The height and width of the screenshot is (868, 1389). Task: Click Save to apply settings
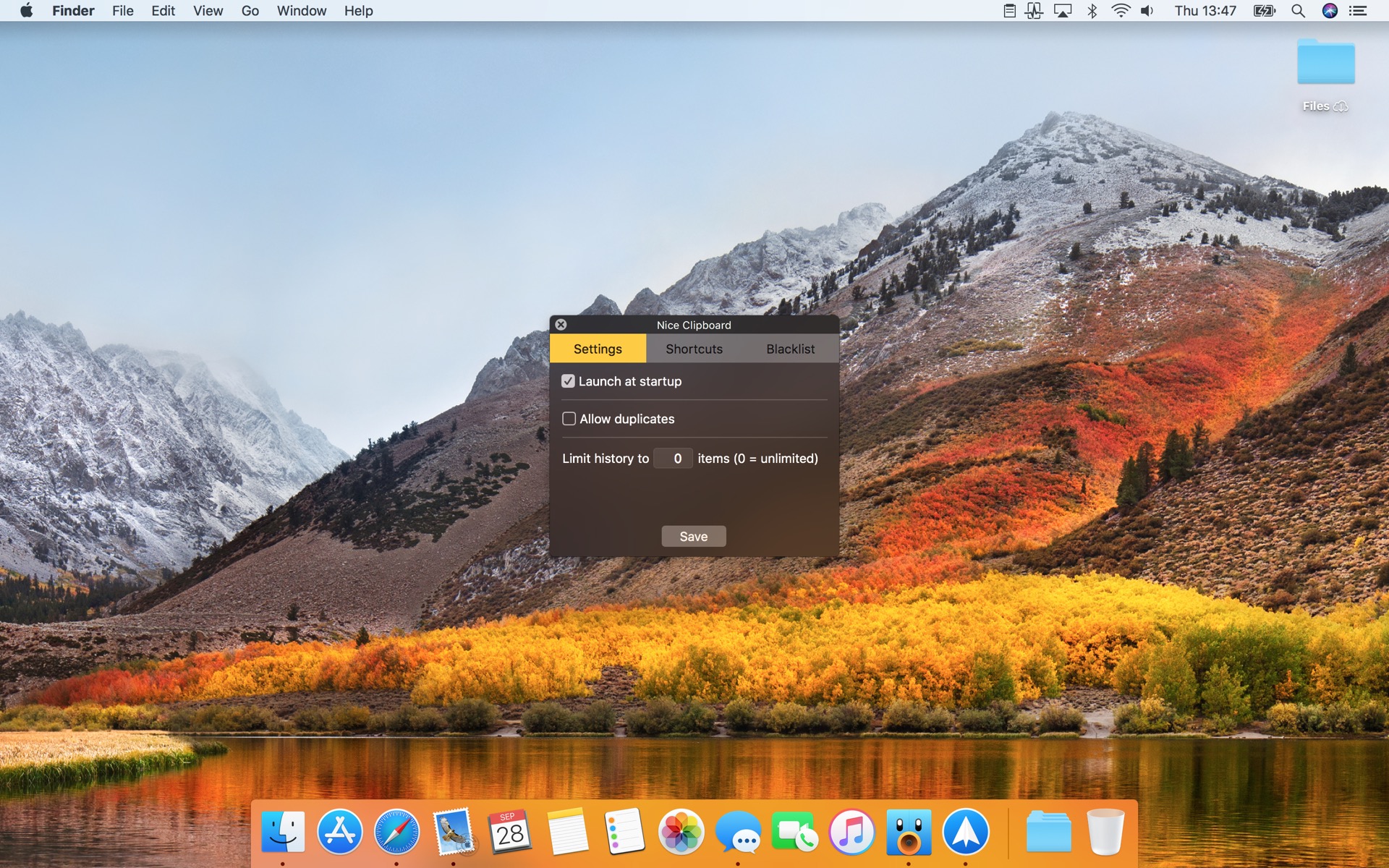click(x=693, y=535)
